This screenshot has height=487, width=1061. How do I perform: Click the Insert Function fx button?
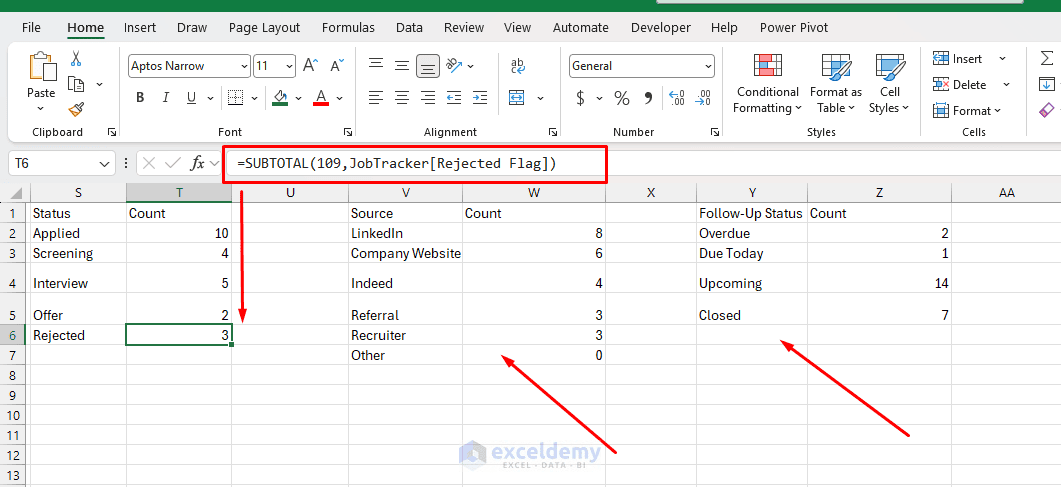tap(197, 163)
